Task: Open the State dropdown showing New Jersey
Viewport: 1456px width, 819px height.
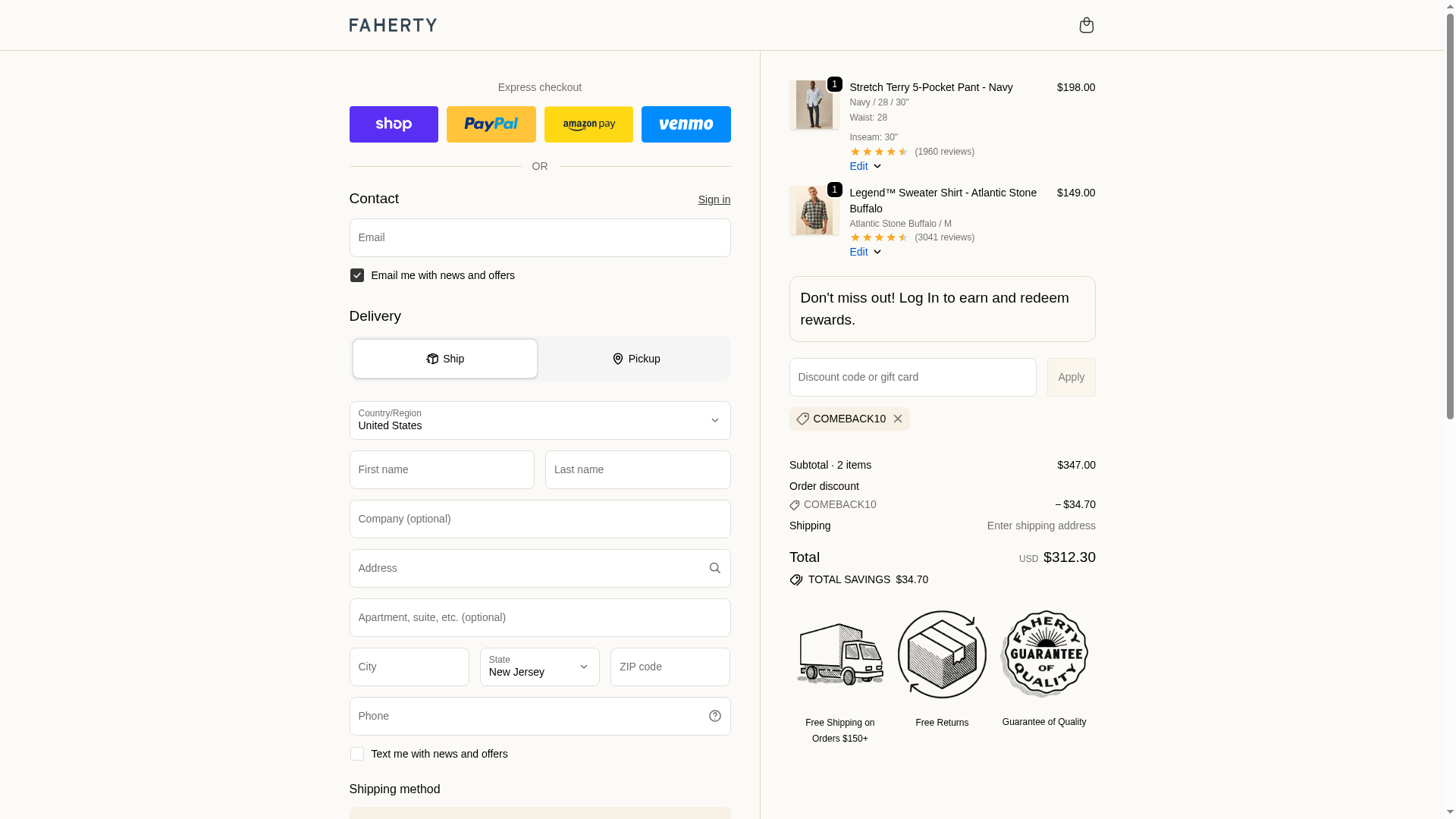Action: [540, 667]
